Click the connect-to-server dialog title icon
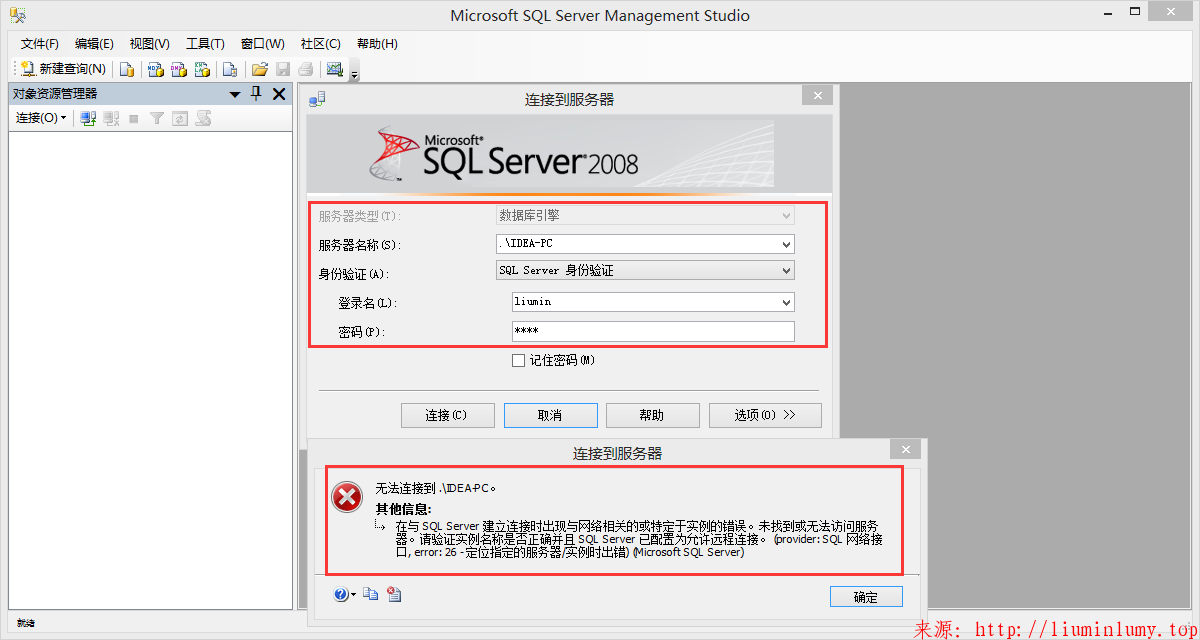Image resolution: width=1200 pixels, height=640 pixels. click(x=317, y=99)
